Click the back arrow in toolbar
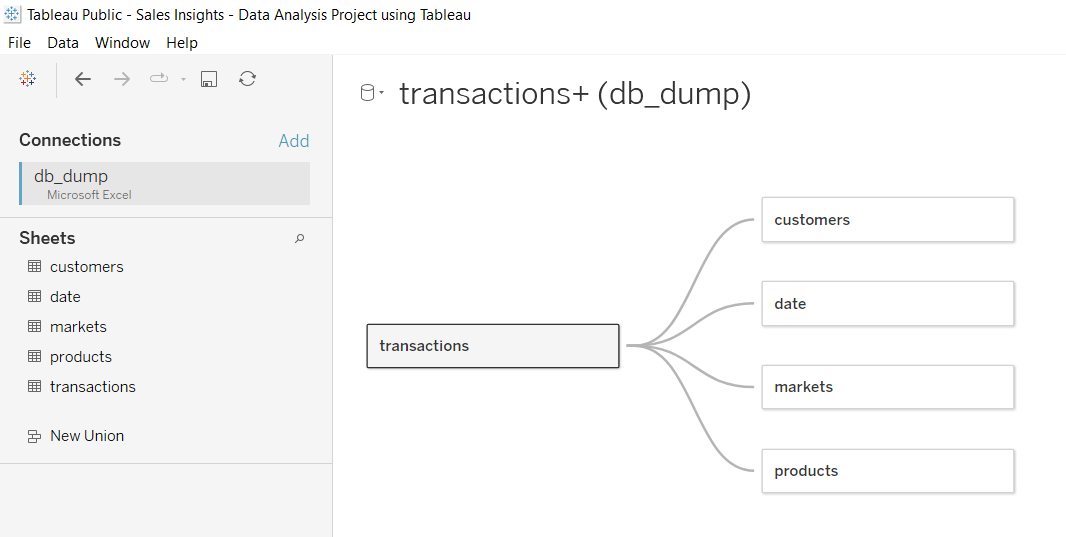This screenshot has width=1066, height=537. click(x=83, y=79)
